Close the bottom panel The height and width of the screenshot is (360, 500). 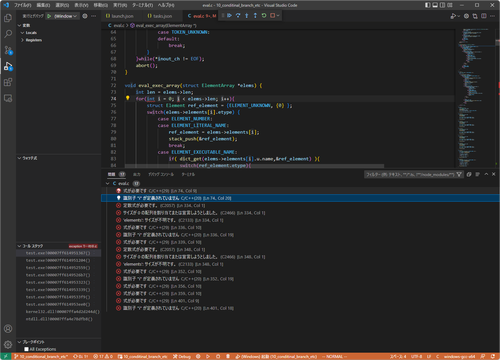point(494,174)
